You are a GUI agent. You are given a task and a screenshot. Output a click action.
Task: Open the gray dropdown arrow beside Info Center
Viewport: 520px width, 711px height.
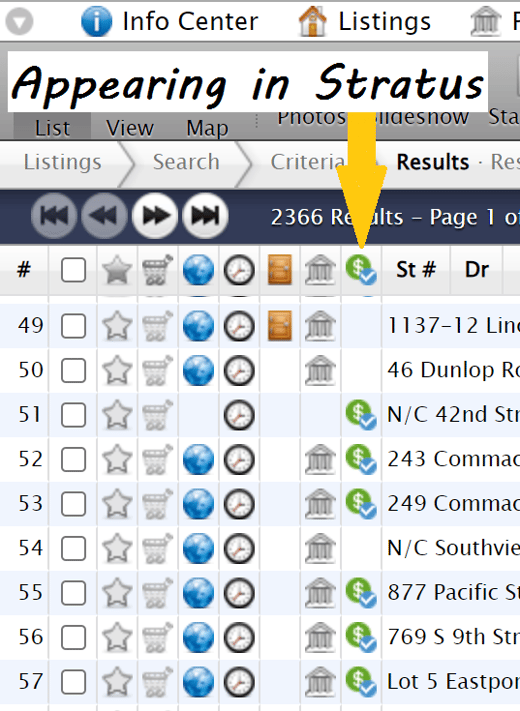(x=19, y=21)
